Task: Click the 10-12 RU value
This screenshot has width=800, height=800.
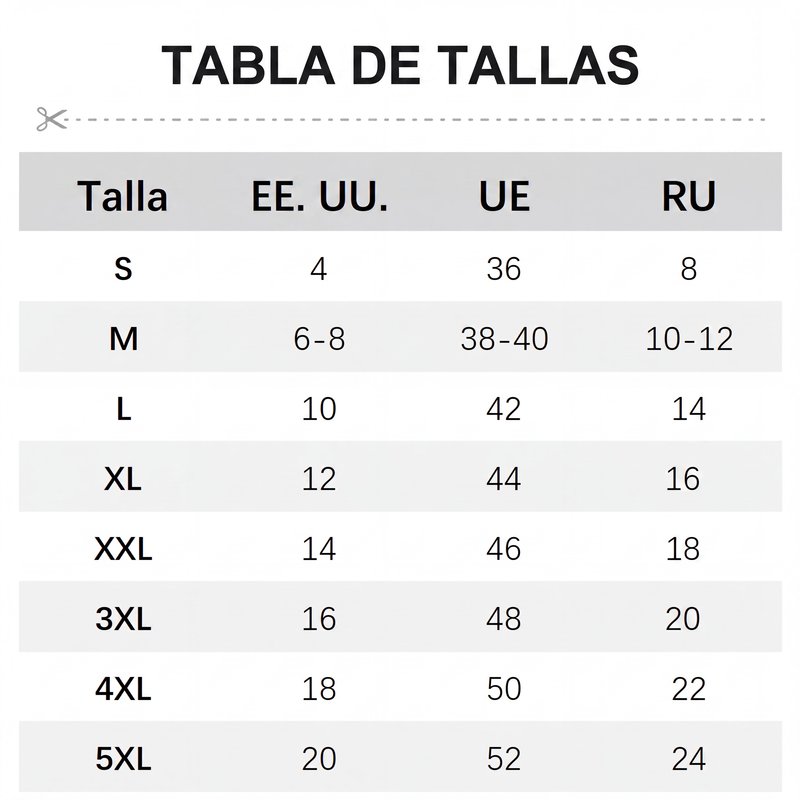Action: (x=689, y=338)
